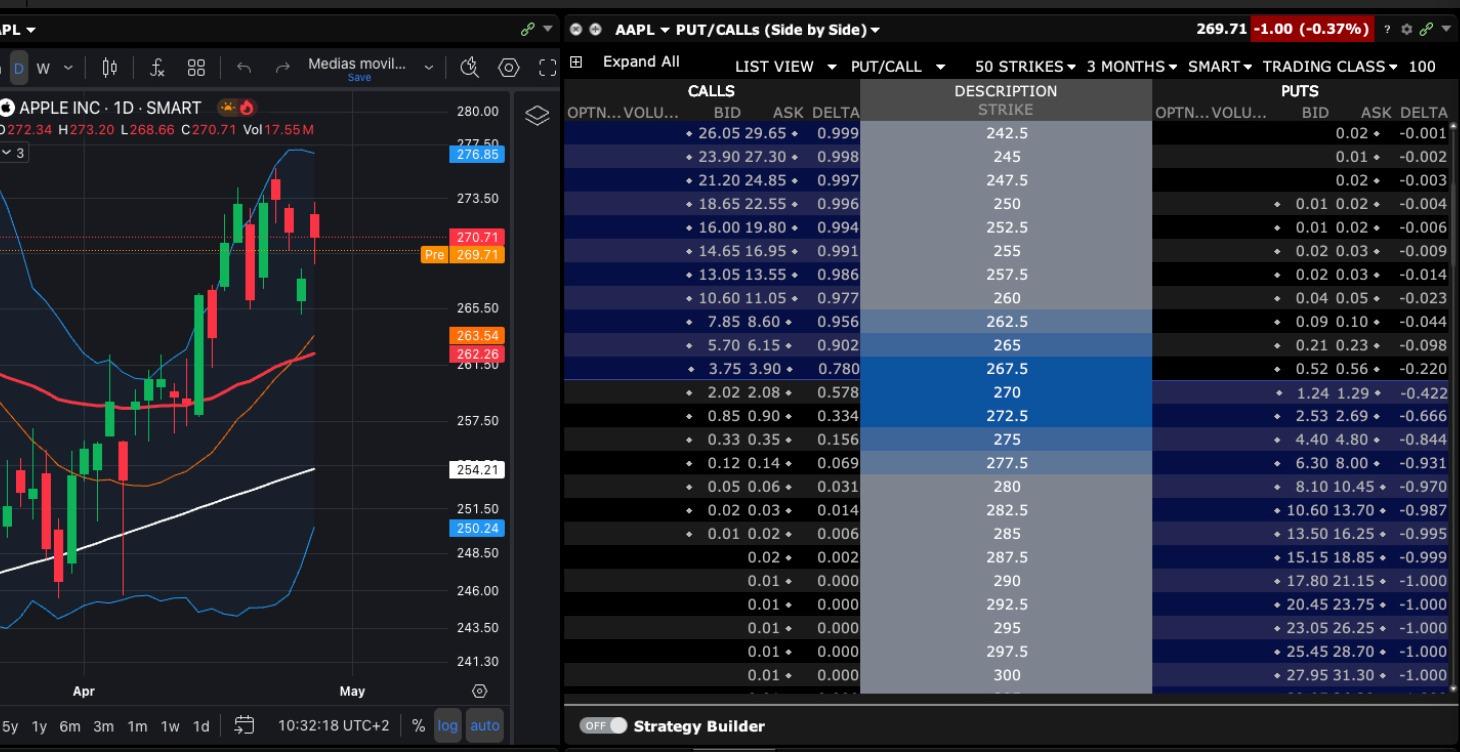This screenshot has height=752, width=1460.
Task: Toggle auto scale on the chart
Action: coord(485,726)
